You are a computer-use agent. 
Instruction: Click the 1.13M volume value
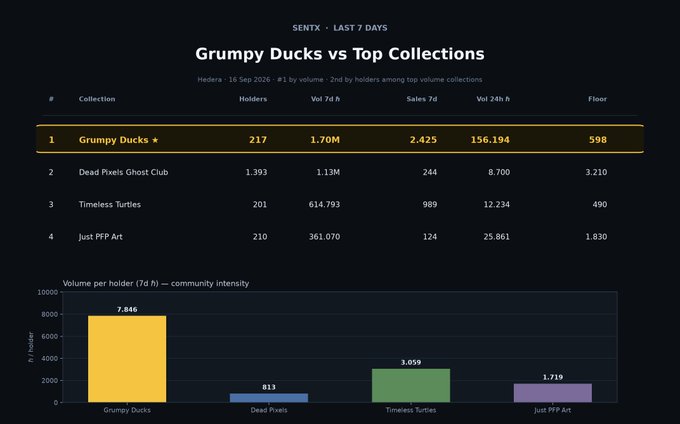328,172
